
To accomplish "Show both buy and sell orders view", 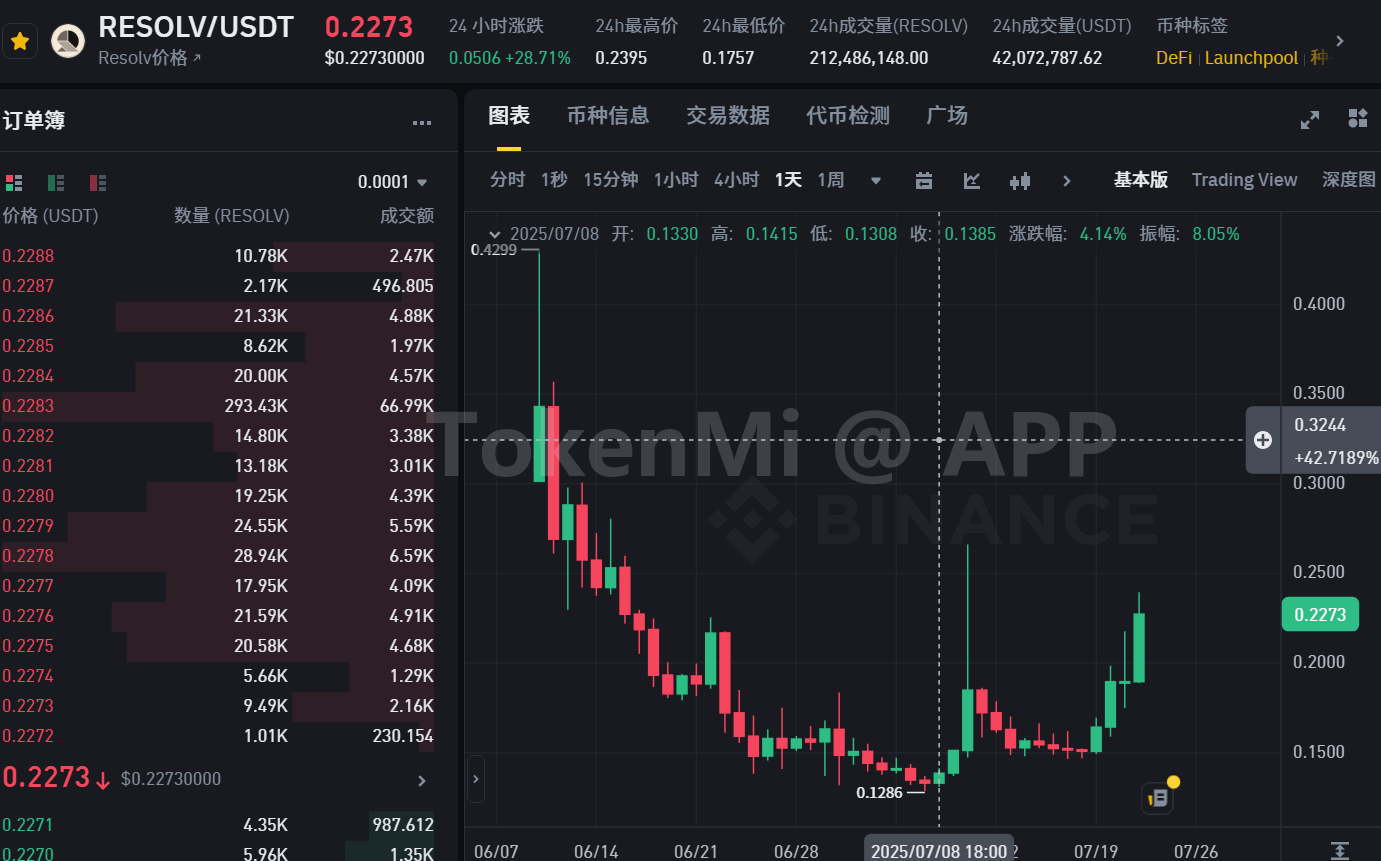I will point(13,182).
